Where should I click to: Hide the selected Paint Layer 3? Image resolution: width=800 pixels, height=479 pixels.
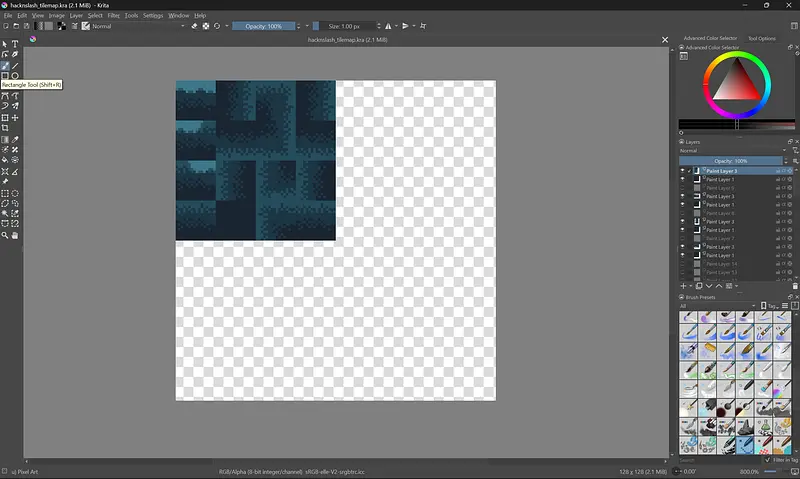click(x=684, y=171)
